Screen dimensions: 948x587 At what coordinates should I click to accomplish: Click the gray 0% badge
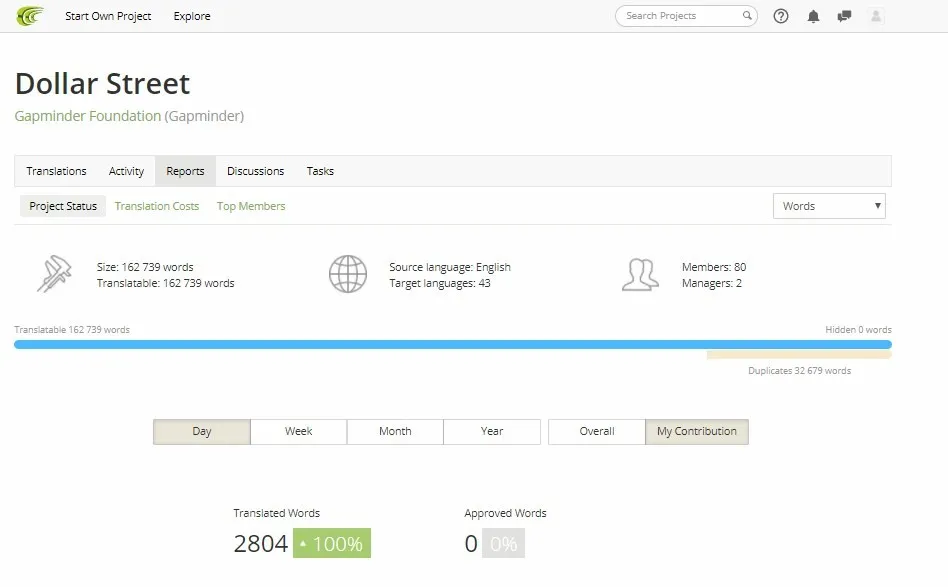504,543
